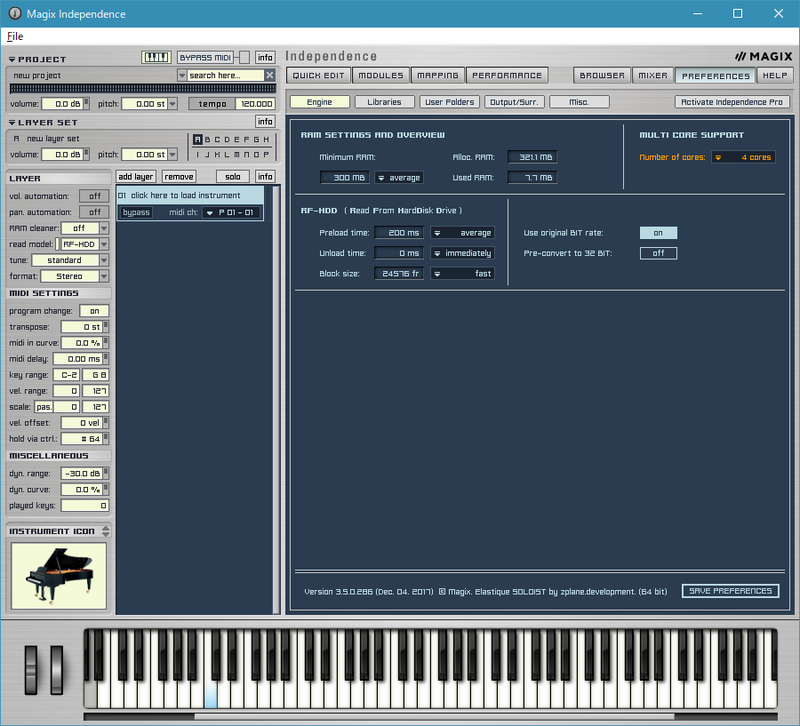Open the MIXER tab

click(x=653, y=76)
